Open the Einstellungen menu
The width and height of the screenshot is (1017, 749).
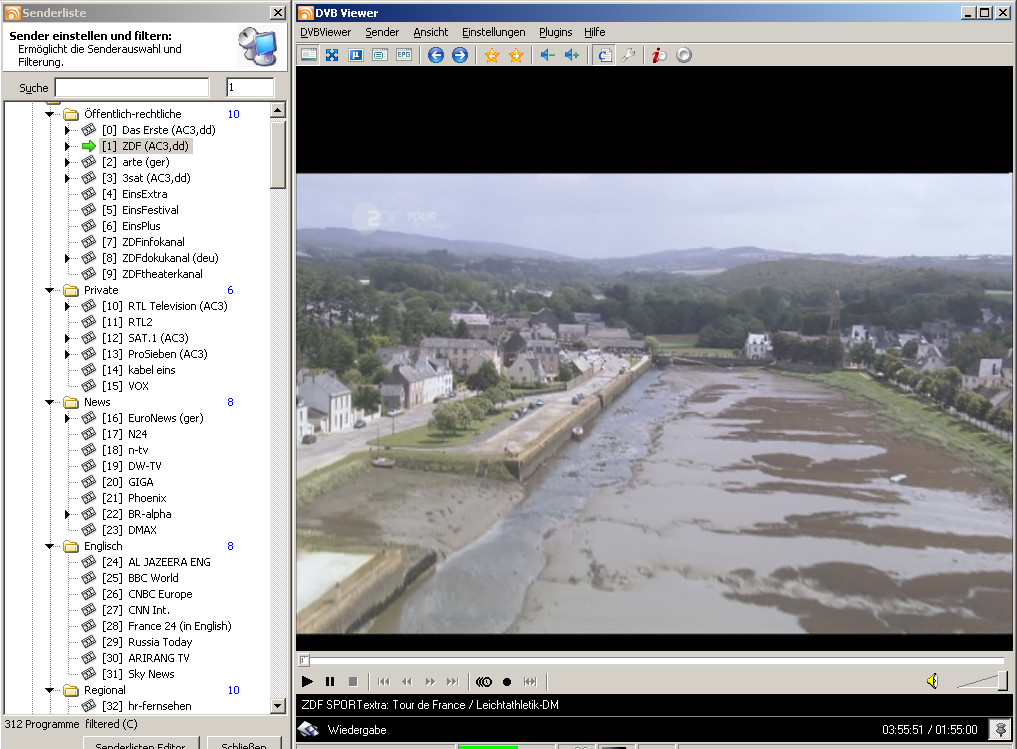click(x=493, y=32)
